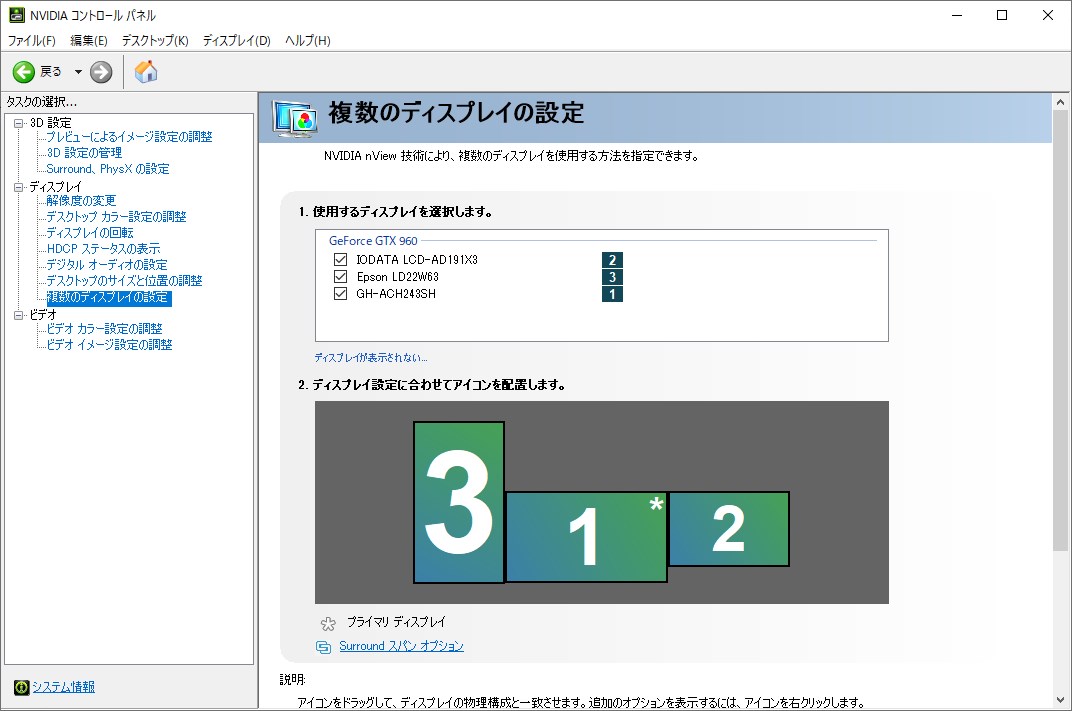Open HDCP ステータスの表示
This screenshot has width=1072, height=711.
103,249
